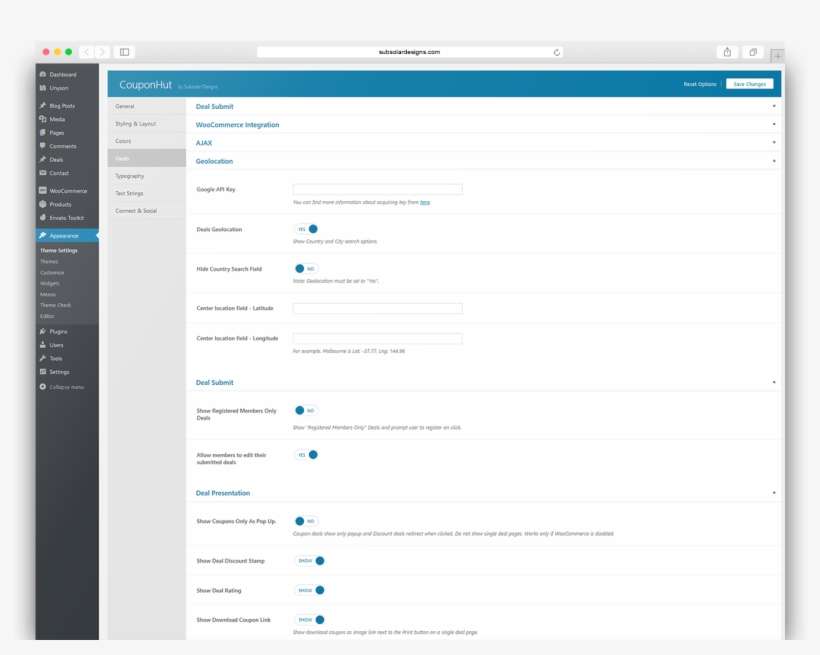Toggle Show Deal Rating switch
This screenshot has height=655, width=820.
[310, 590]
